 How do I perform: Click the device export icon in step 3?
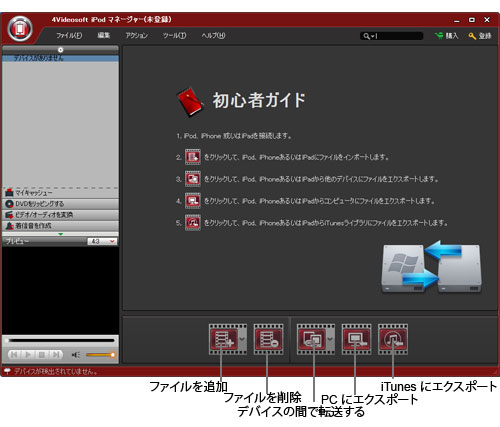[193, 179]
